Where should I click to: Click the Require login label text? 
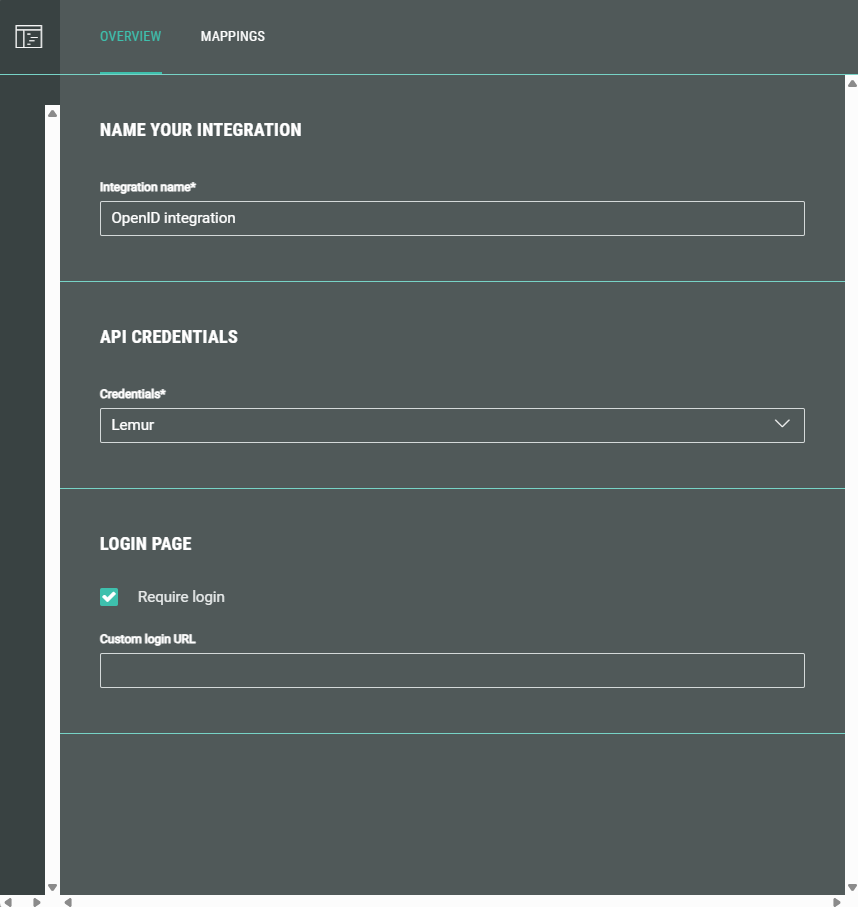(x=181, y=597)
